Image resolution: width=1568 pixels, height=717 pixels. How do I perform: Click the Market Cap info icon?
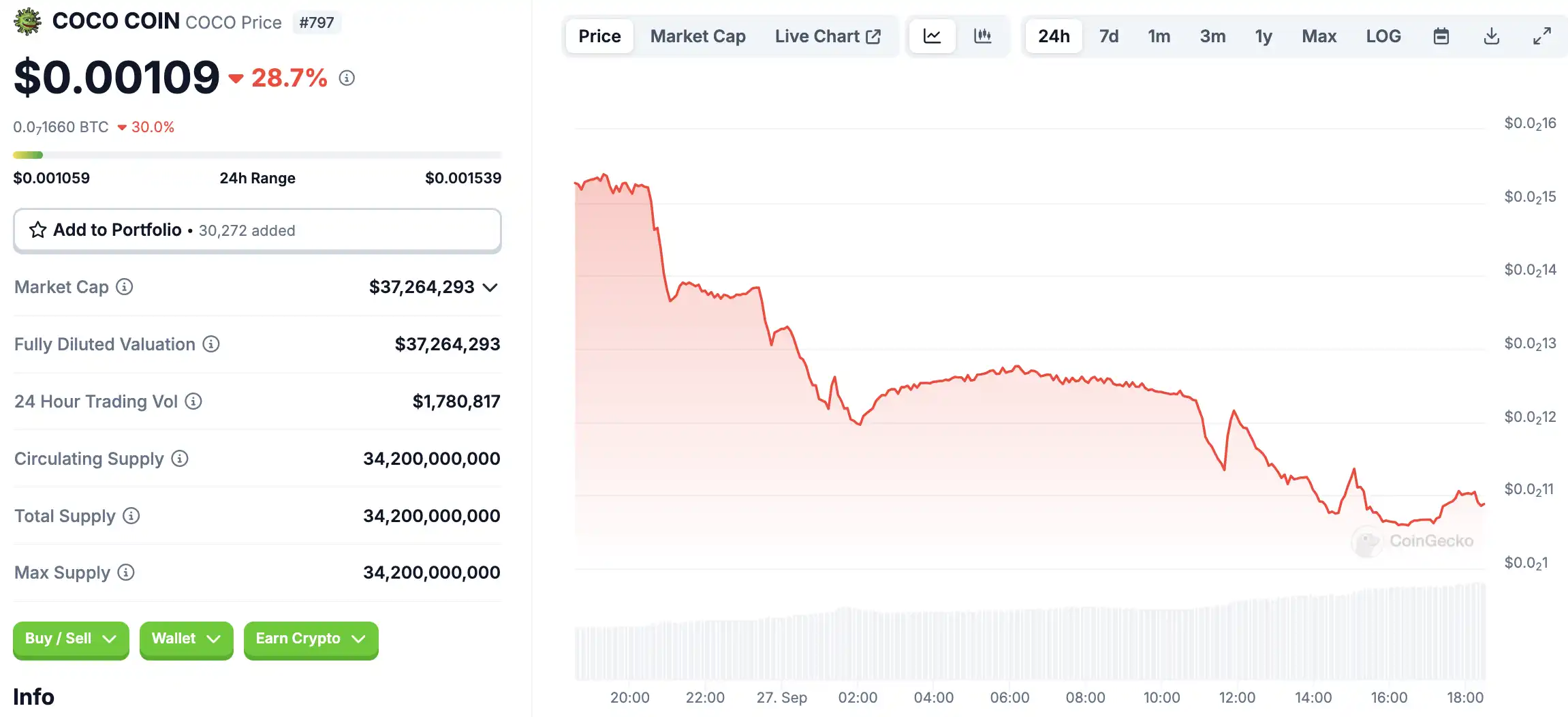pyautogui.click(x=124, y=287)
